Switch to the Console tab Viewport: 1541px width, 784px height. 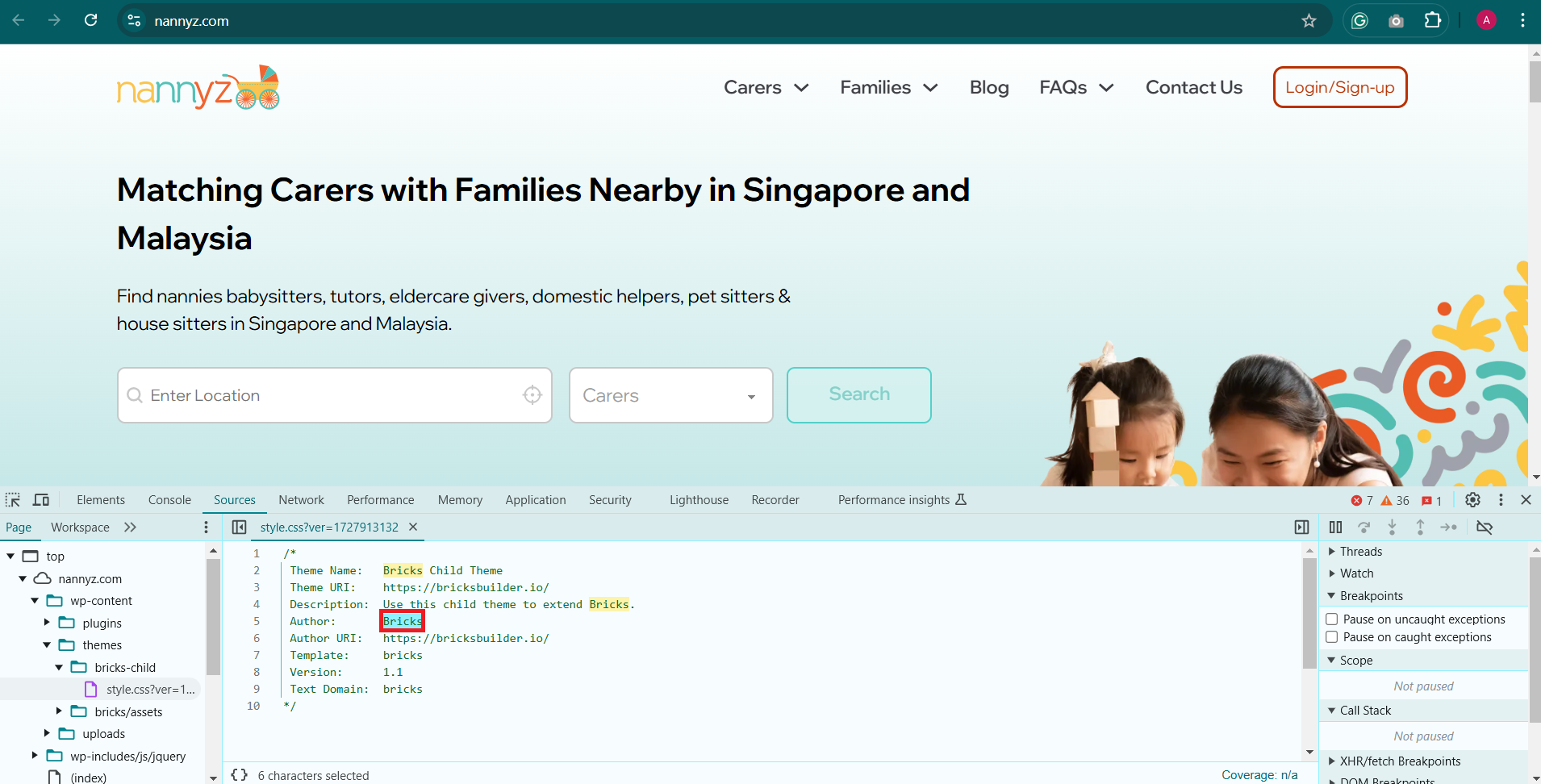point(169,500)
